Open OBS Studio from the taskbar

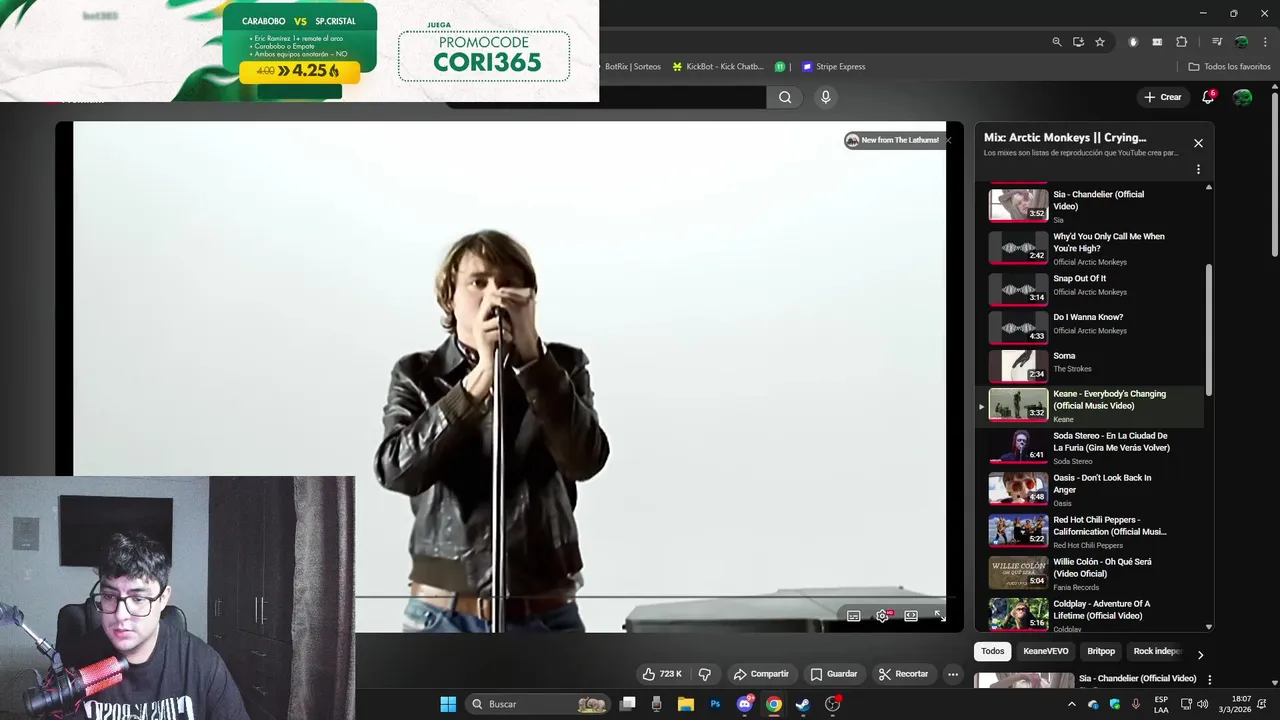[x=832, y=704]
